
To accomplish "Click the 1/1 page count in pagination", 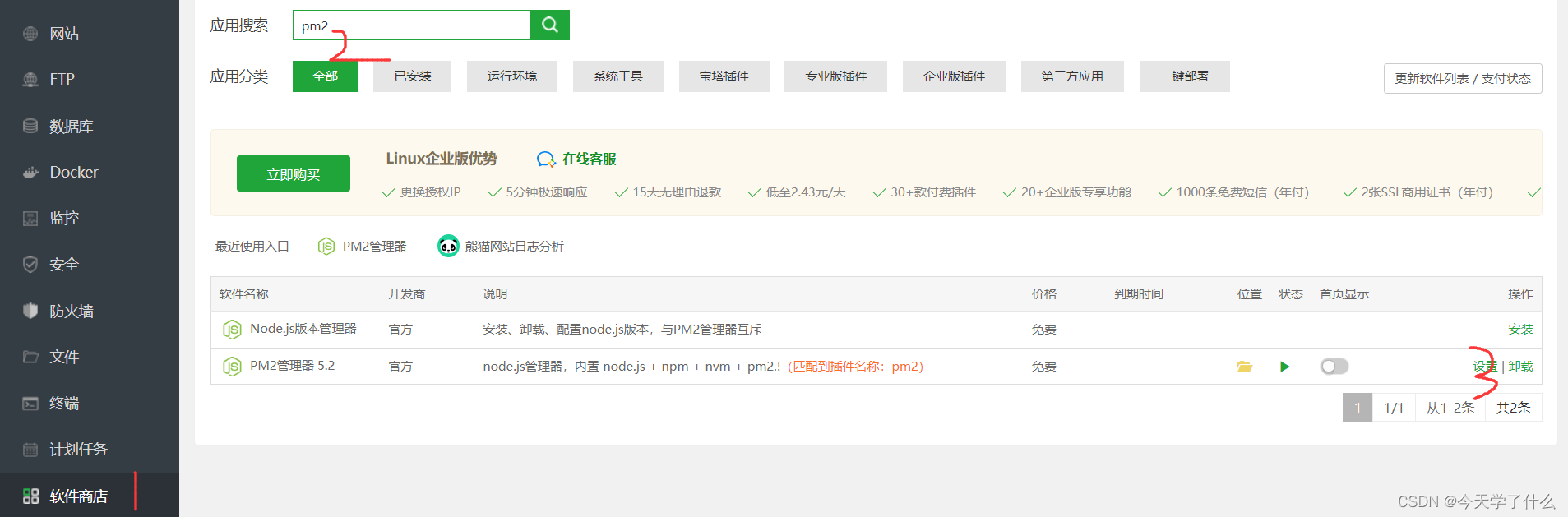I will pos(1394,408).
